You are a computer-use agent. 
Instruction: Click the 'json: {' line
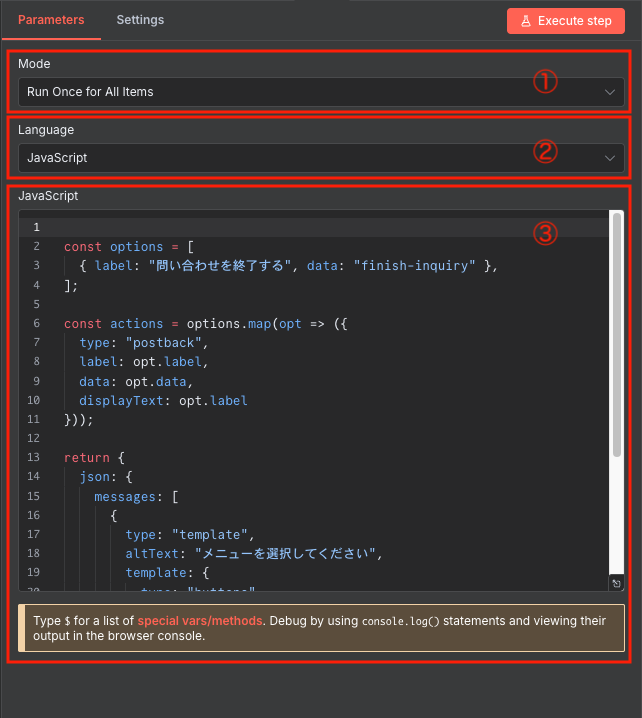click(x=106, y=477)
